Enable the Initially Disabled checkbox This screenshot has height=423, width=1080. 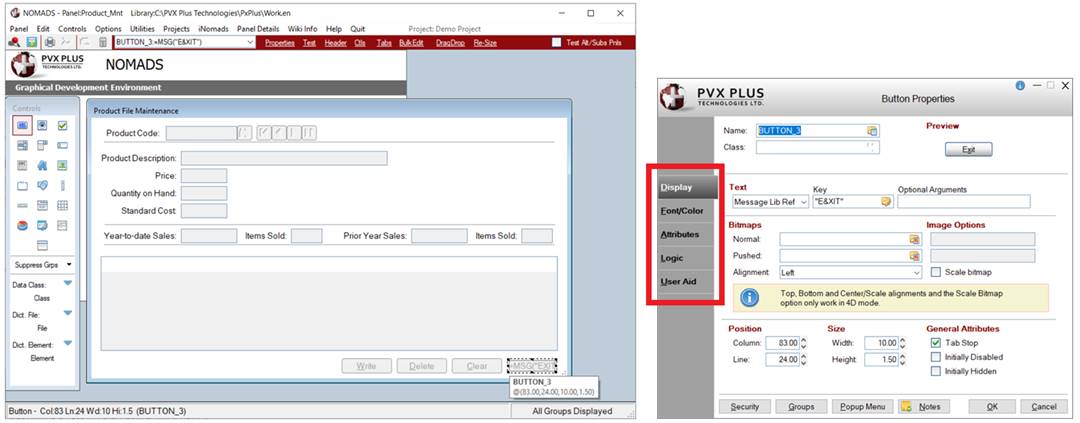point(936,357)
